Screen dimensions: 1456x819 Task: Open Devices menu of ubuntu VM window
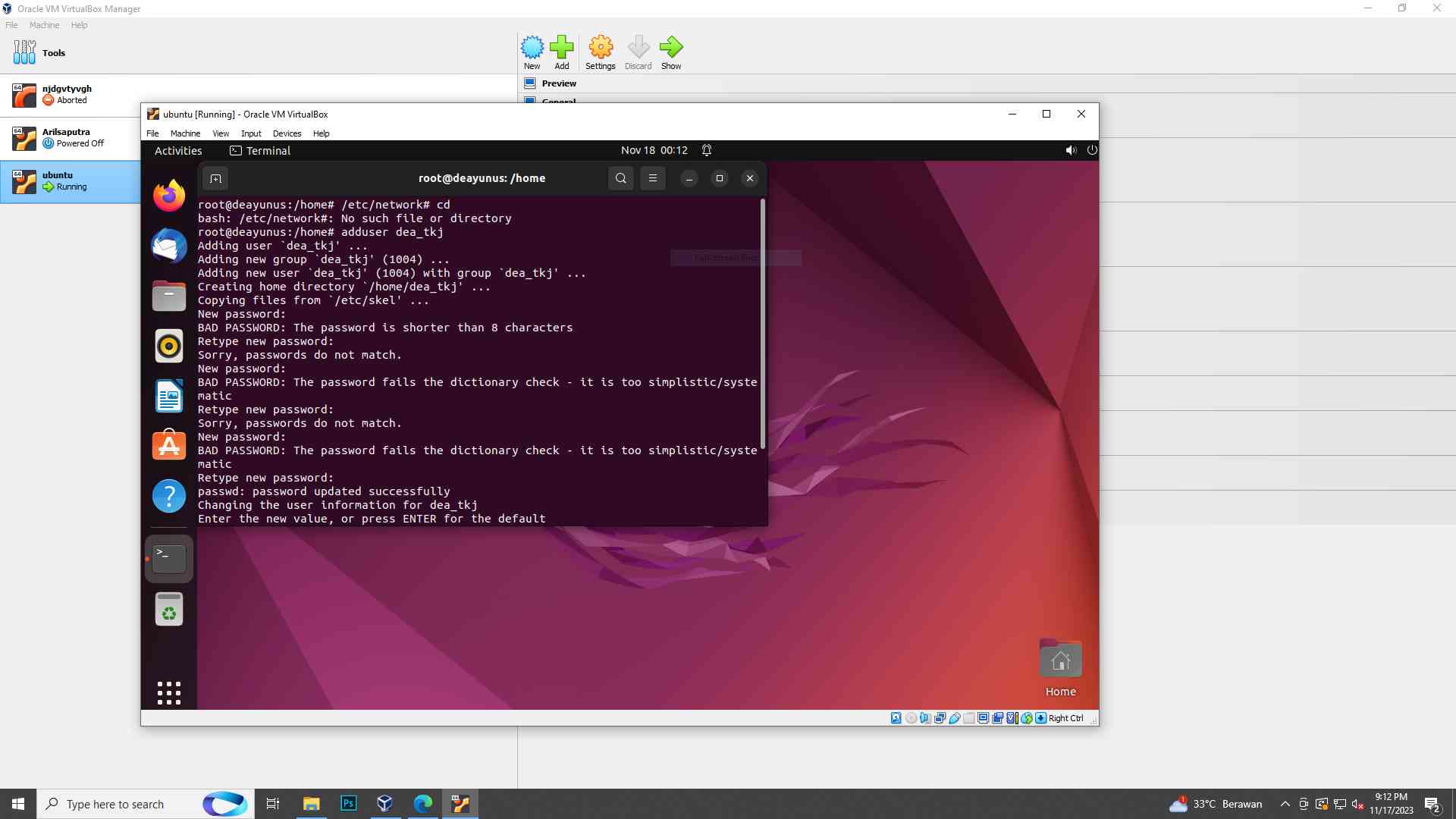(287, 133)
